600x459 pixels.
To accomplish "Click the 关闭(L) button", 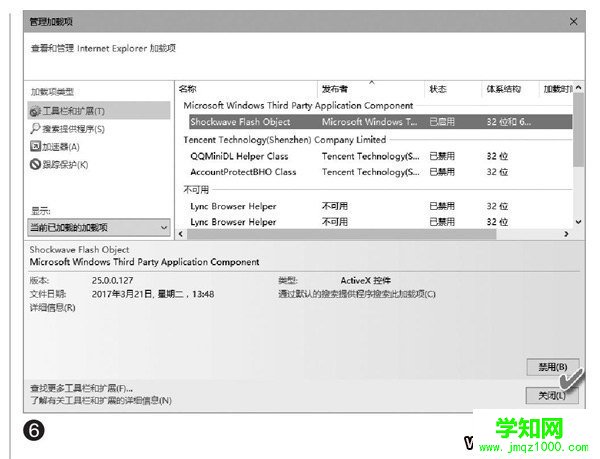I will point(552,396).
